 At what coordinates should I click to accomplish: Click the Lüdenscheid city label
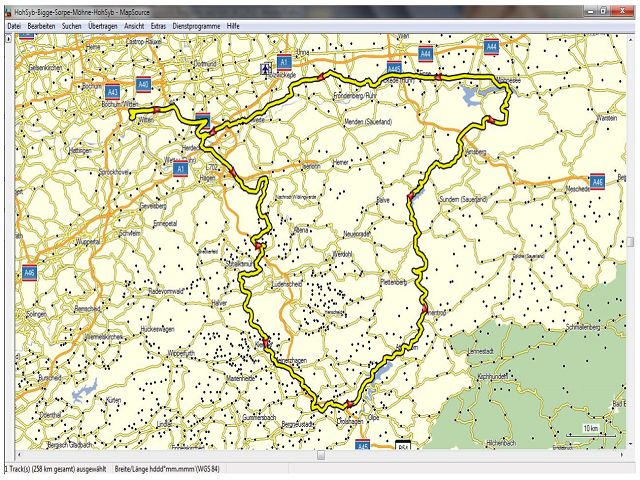[x=287, y=284]
